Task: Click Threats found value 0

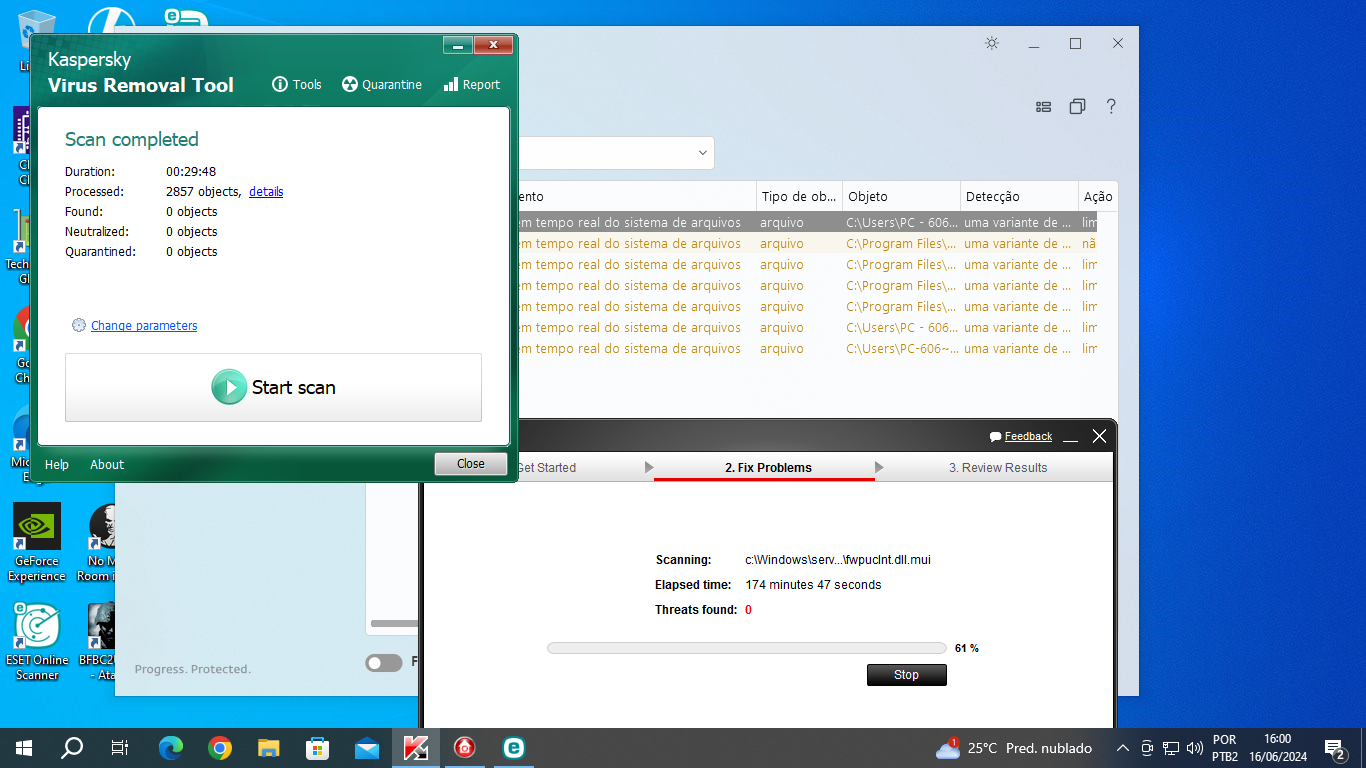Action: (748, 610)
